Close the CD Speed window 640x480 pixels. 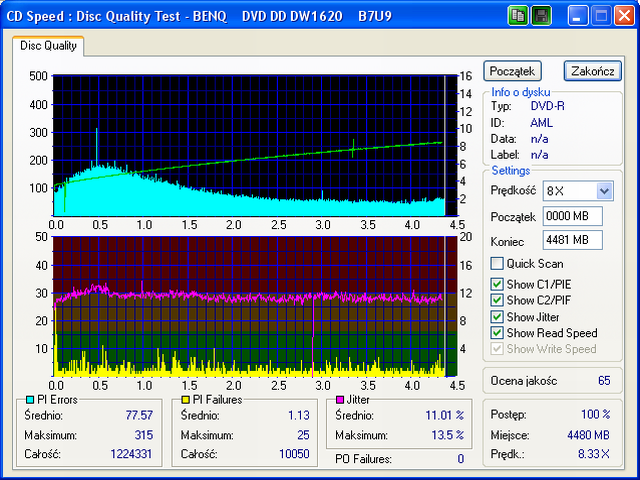624,16
